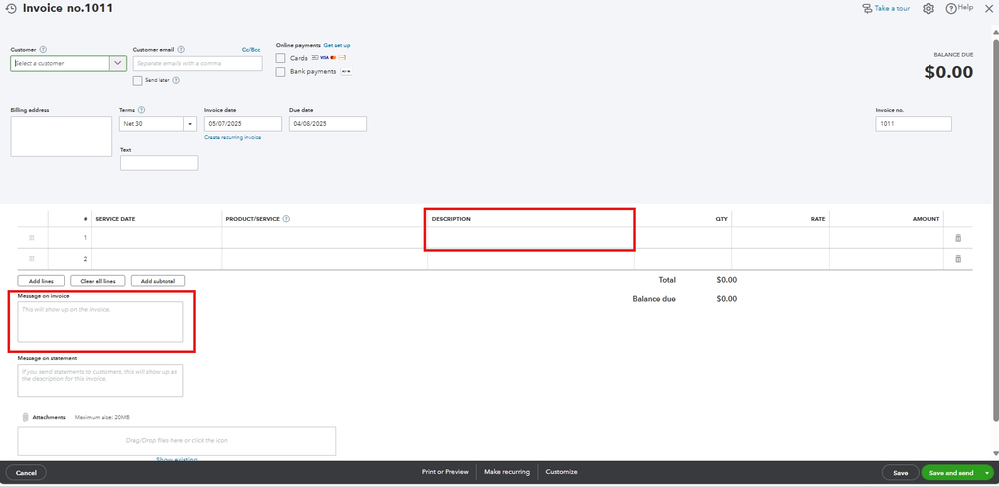Image resolution: width=999 pixels, height=487 pixels.
Task: Open the Terms Net 30 dropdown
Action: click(x=190, y=124)
